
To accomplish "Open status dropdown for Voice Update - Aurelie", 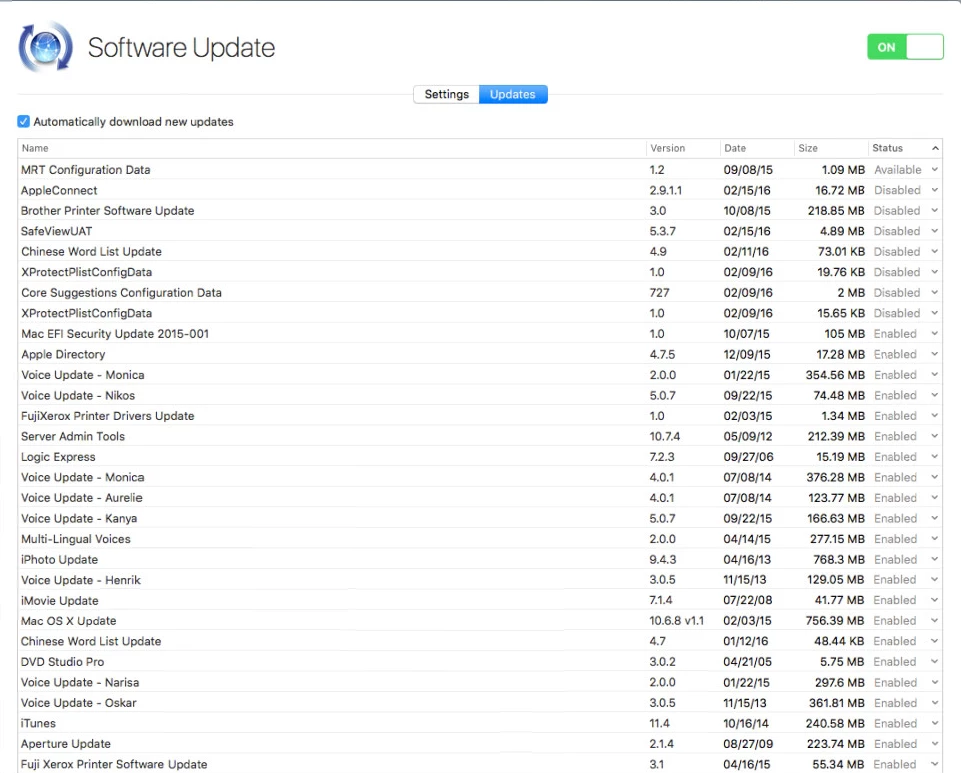I will pos(935,498).
